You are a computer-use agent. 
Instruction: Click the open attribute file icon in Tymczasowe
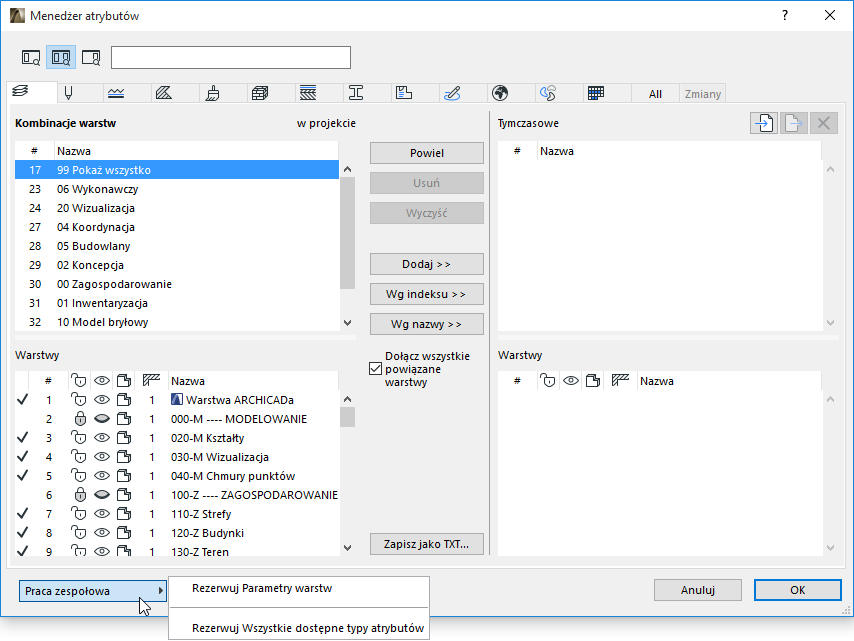764,123
